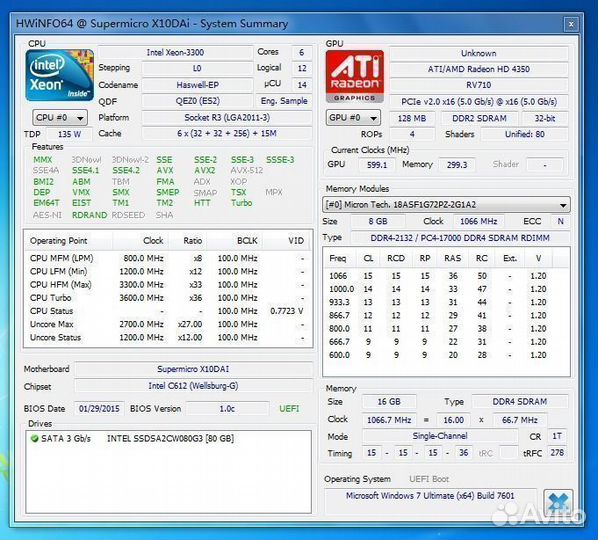Click the CL column header

(368, 258)
